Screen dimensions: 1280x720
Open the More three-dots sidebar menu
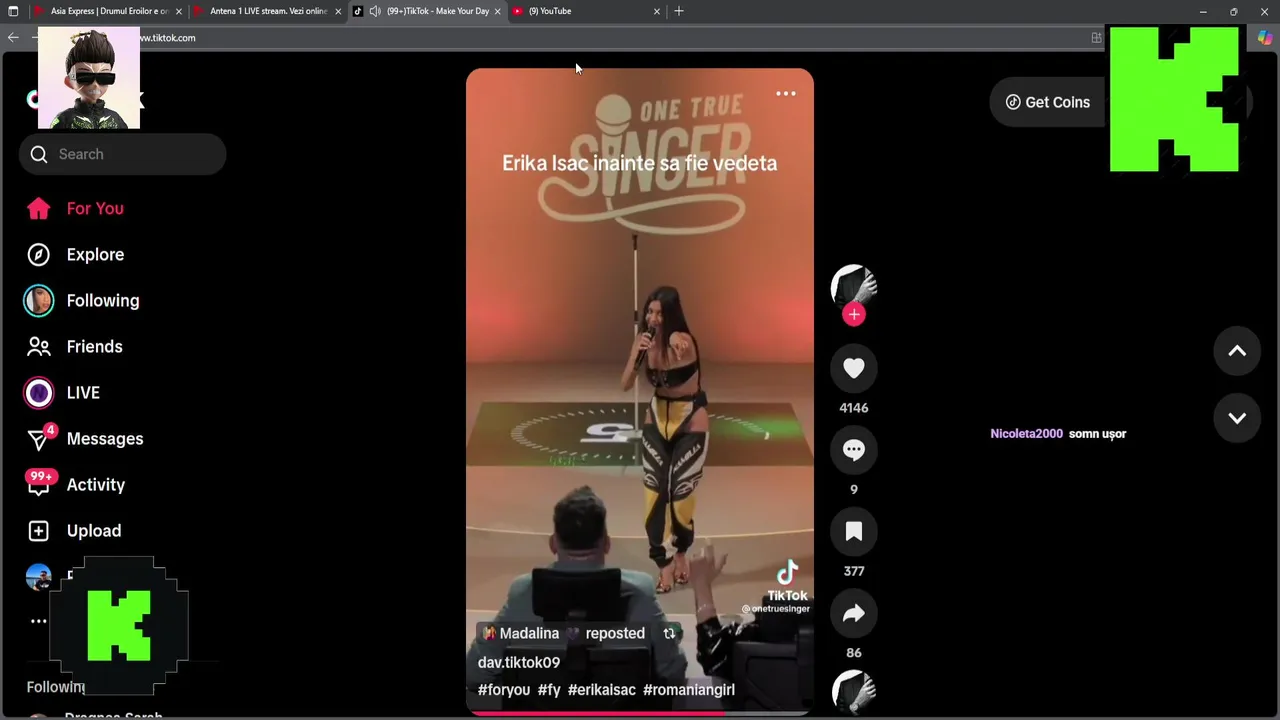click(38, 621)
